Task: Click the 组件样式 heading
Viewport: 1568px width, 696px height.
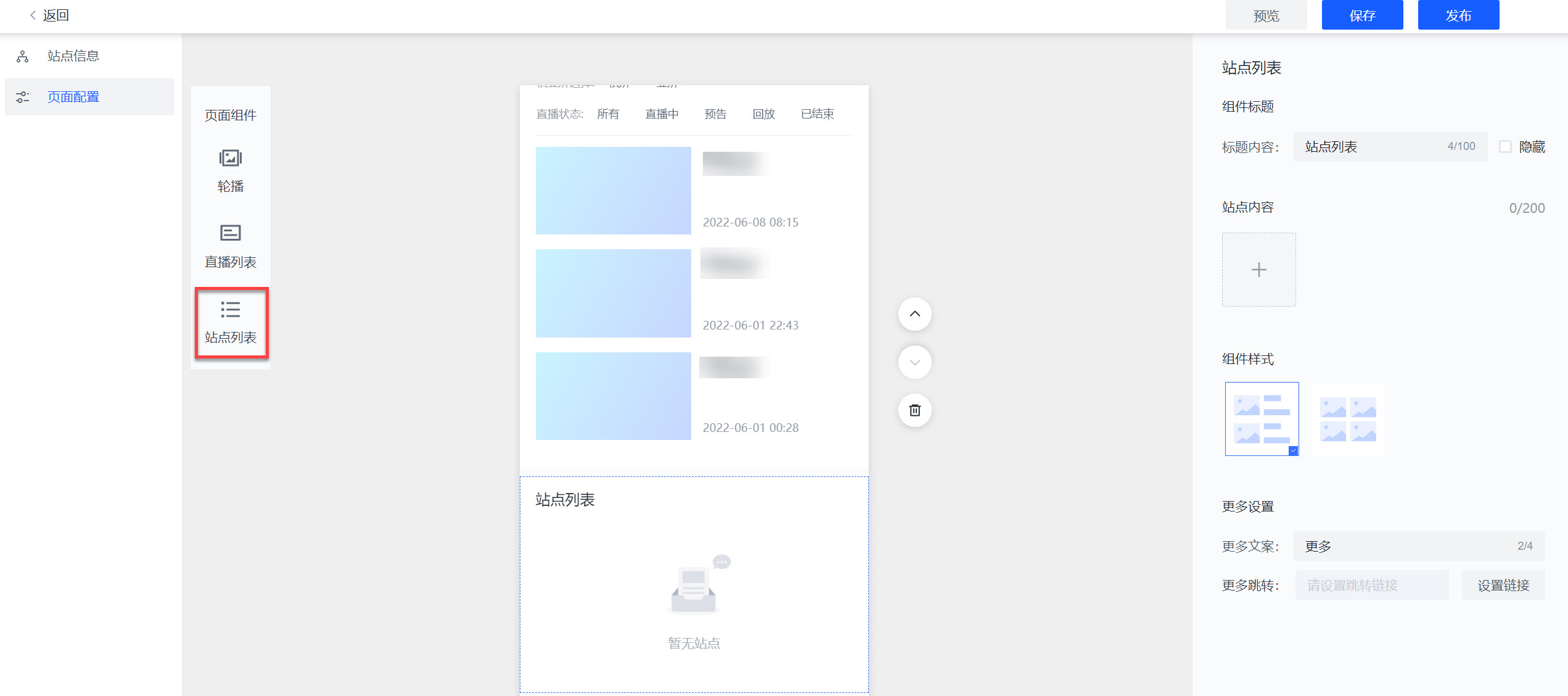Action: pyautogui.click(x=1248, y=359)
